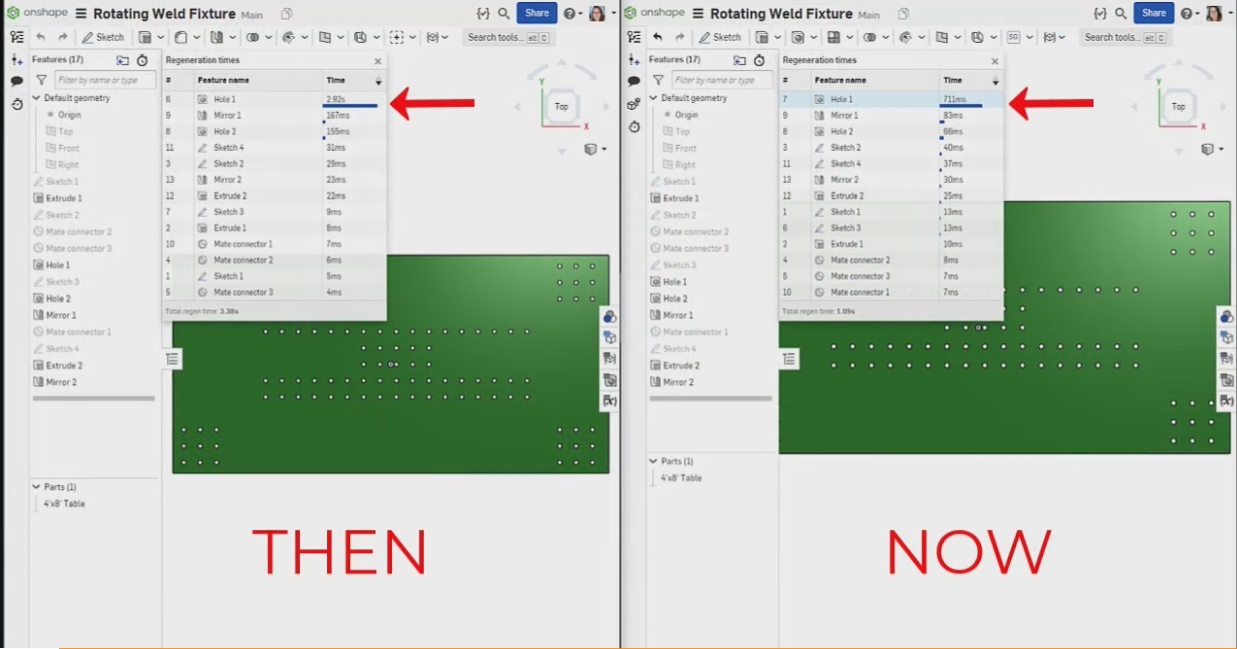Viewport: 1237px width, 649px height.
Task: Click the Sketch button in the left window toolbar
Action: tap(104, 37)
